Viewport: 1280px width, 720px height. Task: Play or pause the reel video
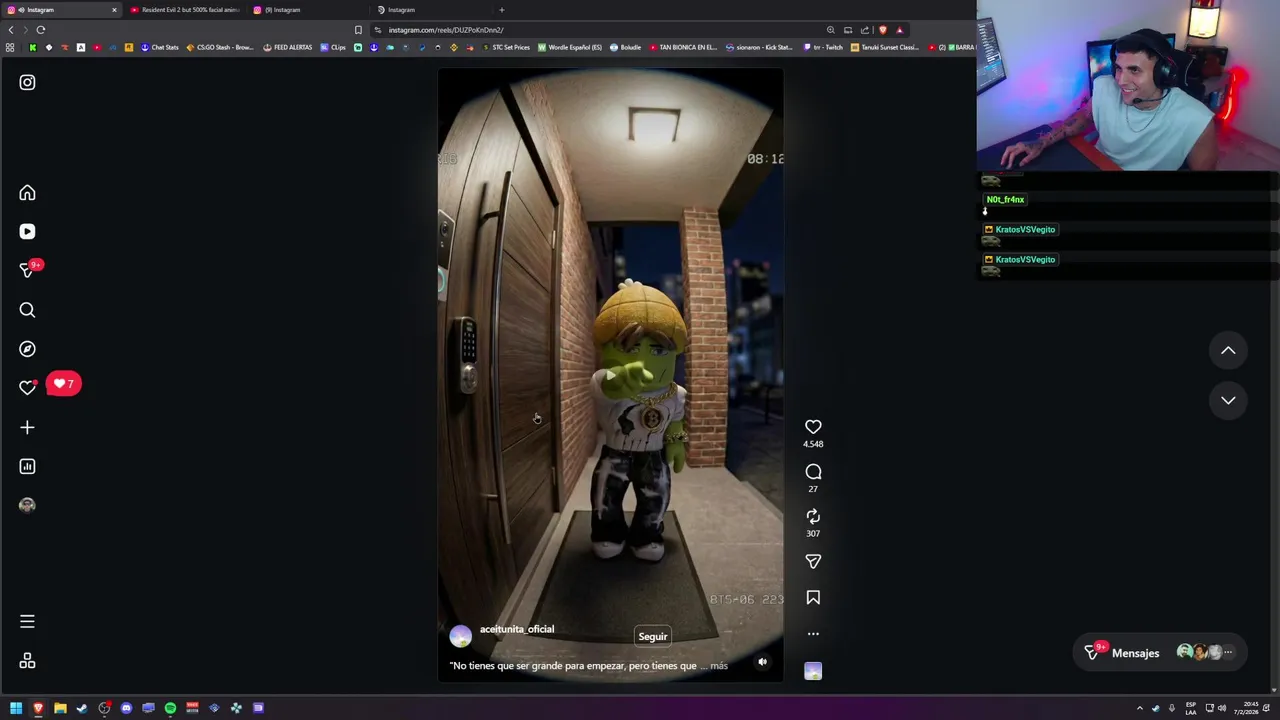point(610,375)
